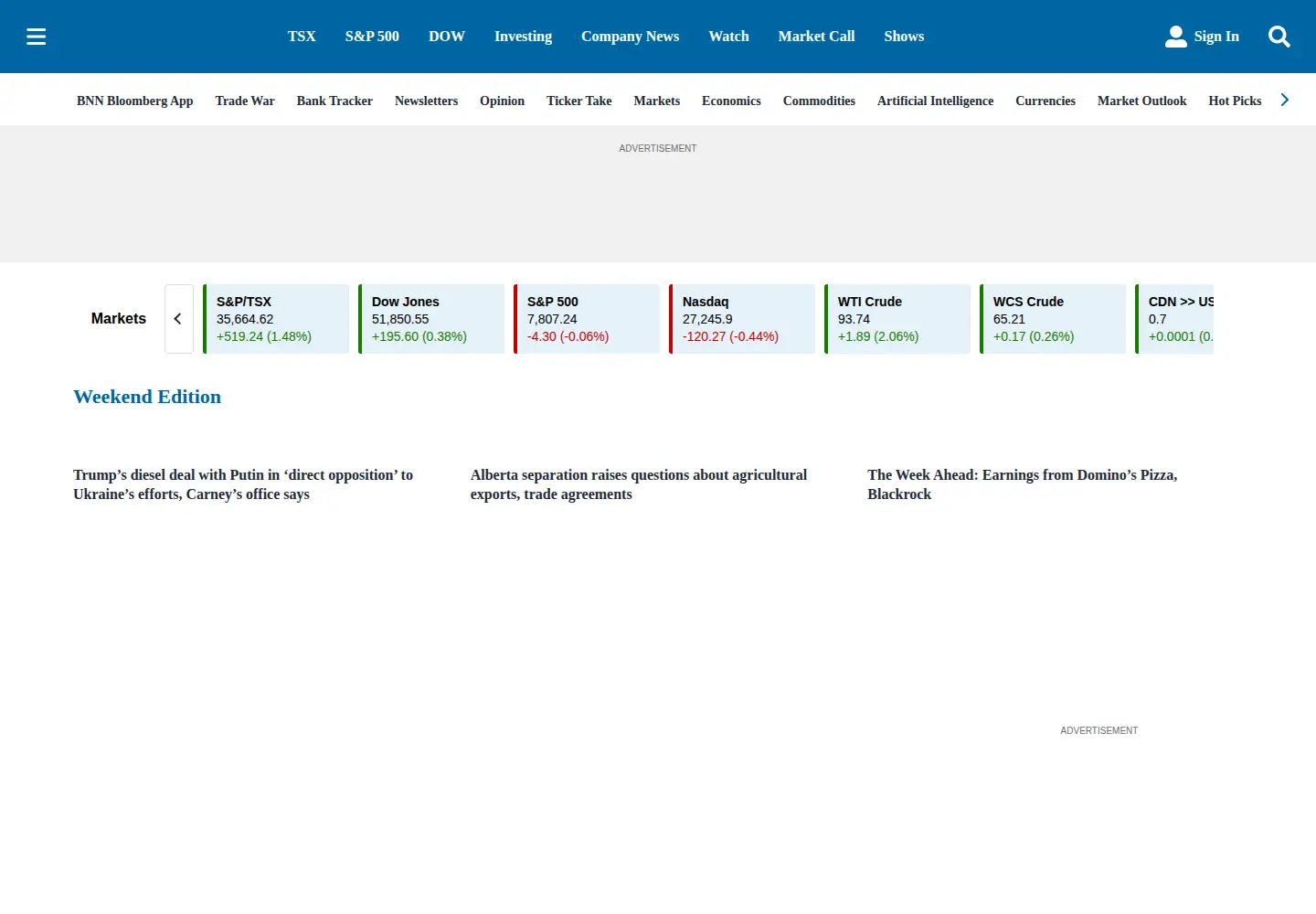Select the S&P 500 ticker card
Screen dimensions: 1316x914
(587, 319)
